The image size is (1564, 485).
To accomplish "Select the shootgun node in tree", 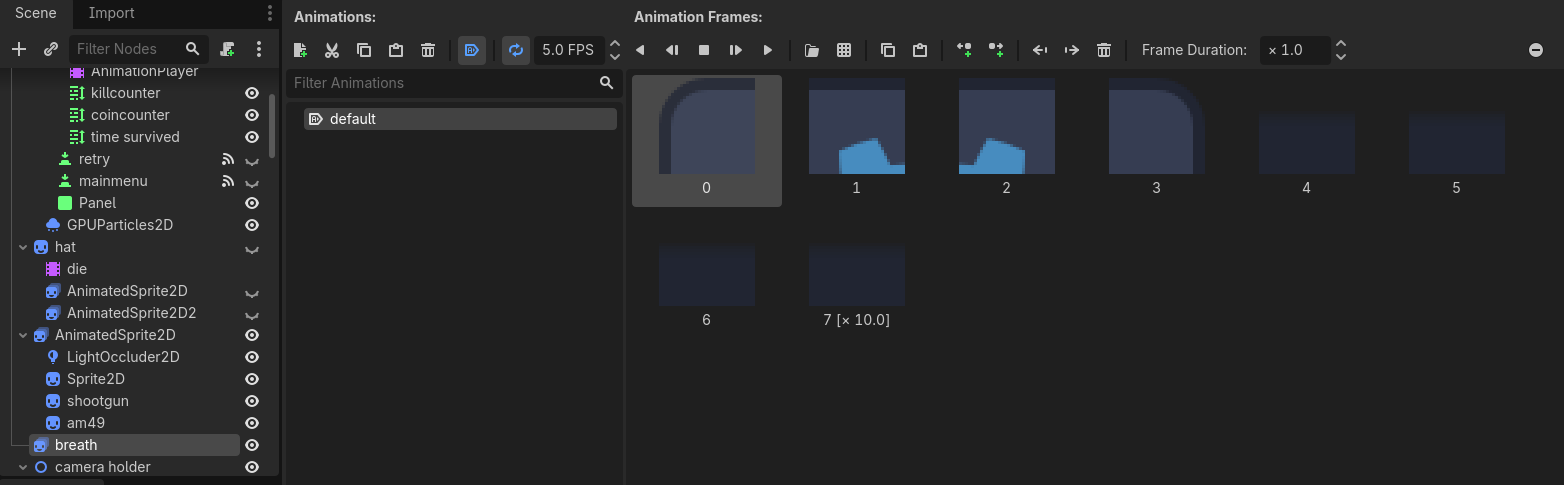I will (98, 401).
